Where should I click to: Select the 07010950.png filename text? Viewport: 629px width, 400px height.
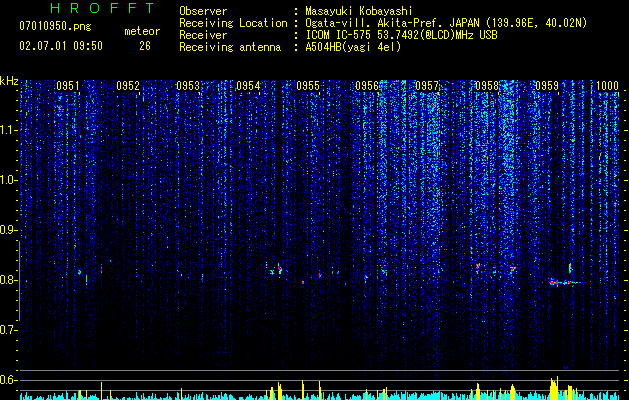point(55,27)
